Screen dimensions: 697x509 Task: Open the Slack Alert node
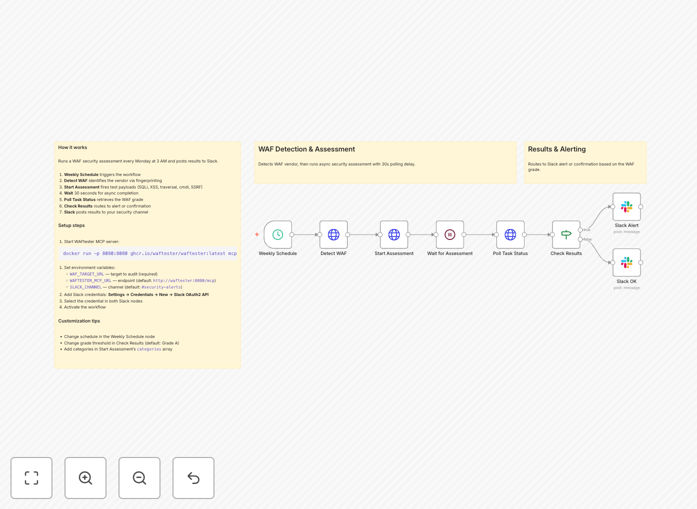(627, 207)
